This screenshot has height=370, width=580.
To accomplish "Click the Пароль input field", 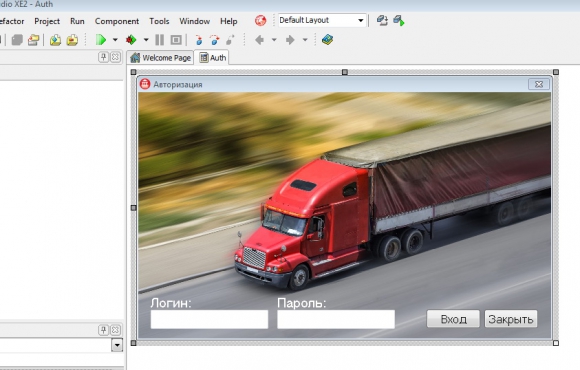I will pos(336,319).
